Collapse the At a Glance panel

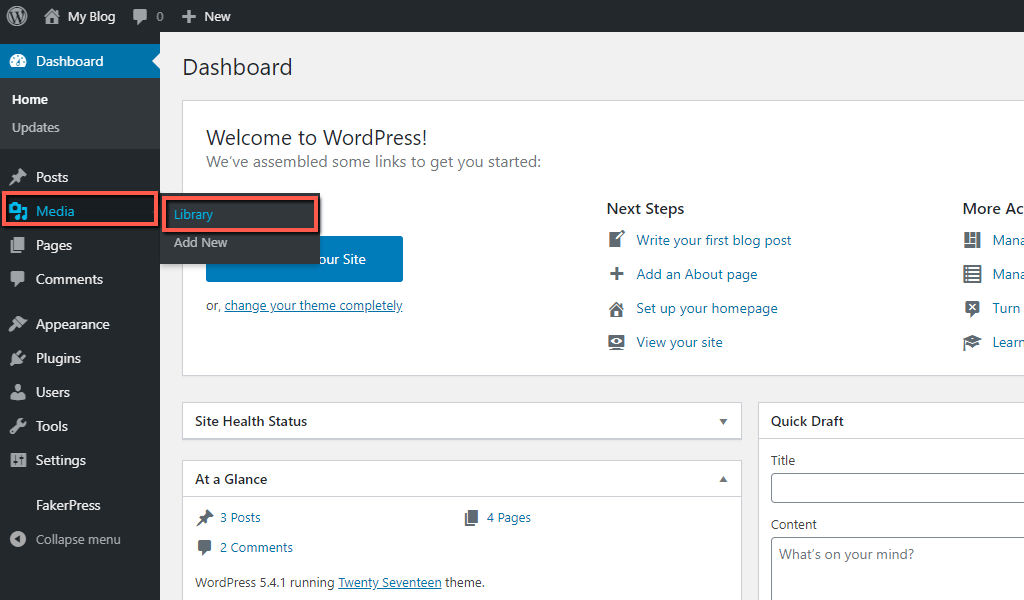tap(723, 479)
